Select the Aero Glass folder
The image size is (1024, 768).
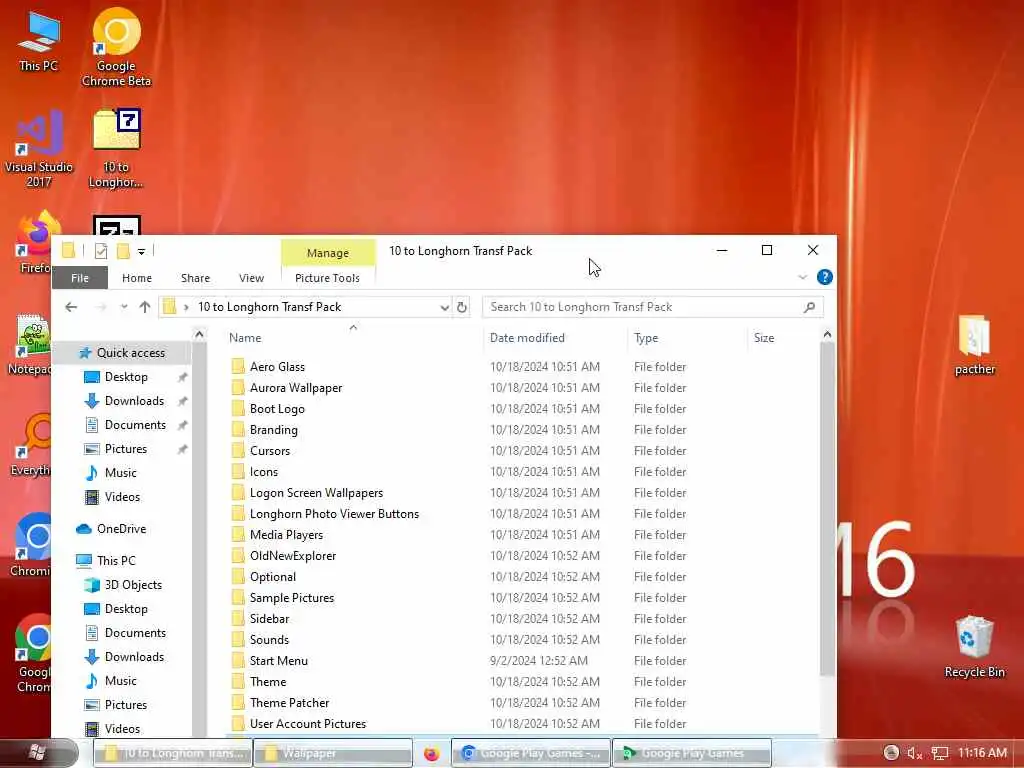click(x=277, y=367)
